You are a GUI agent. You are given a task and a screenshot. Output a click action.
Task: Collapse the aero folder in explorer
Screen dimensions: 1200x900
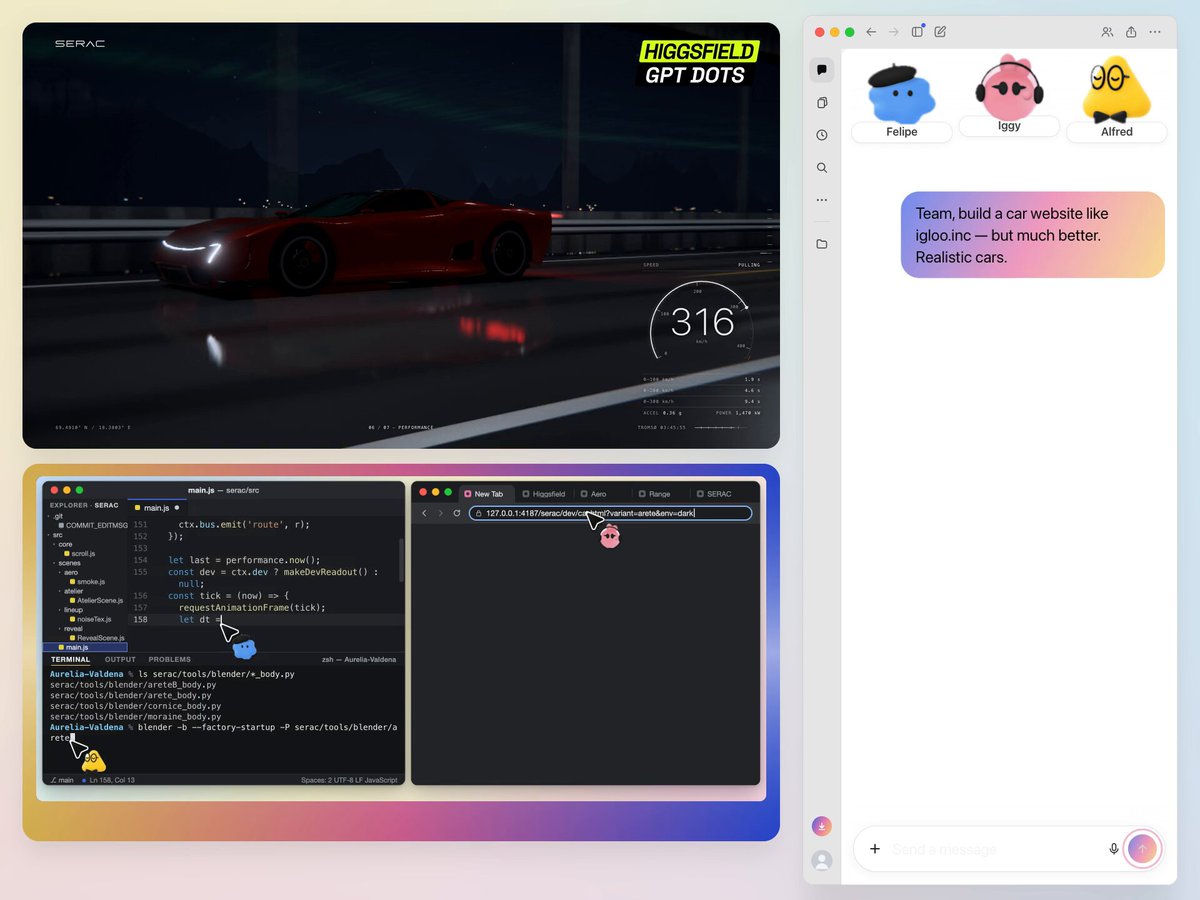(69, 572)
